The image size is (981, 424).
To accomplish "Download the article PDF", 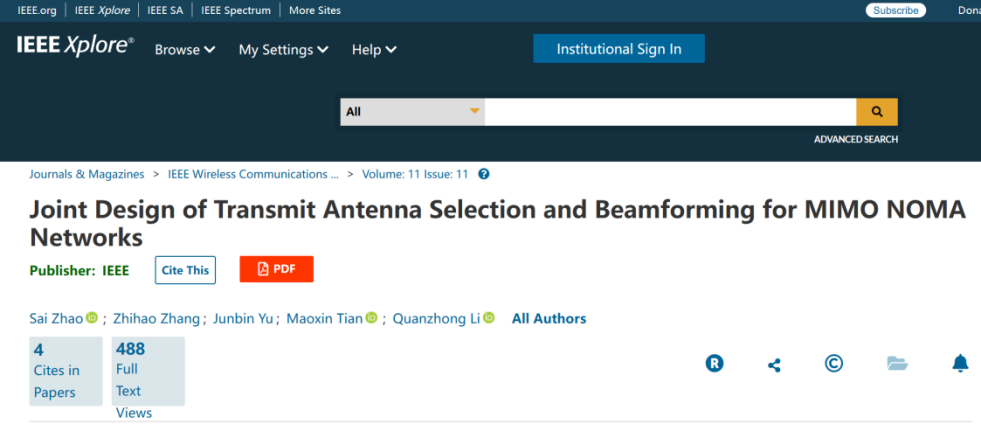I will click(x=276, y=269).
